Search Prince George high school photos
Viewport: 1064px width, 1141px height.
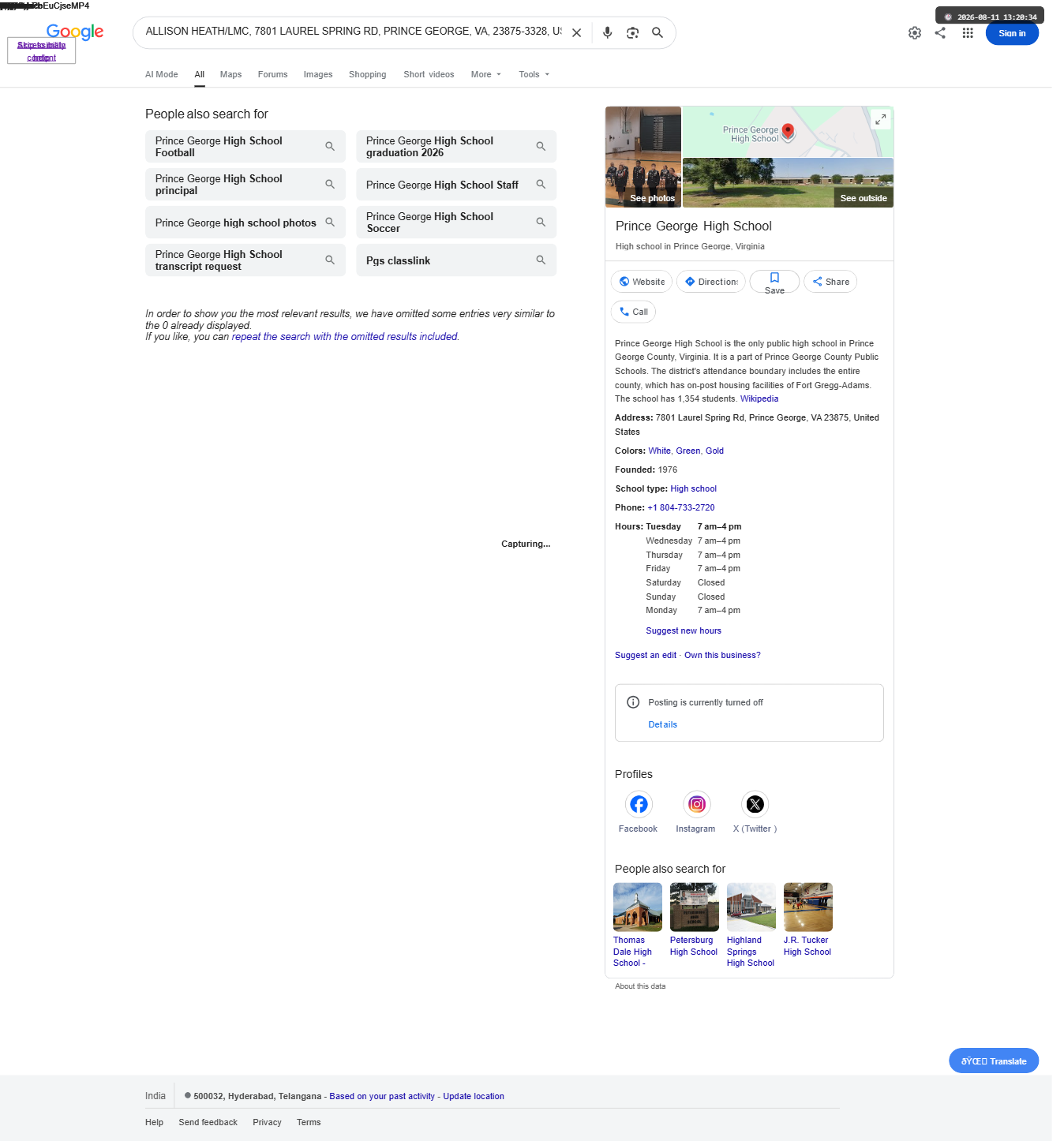coord(245,223)
